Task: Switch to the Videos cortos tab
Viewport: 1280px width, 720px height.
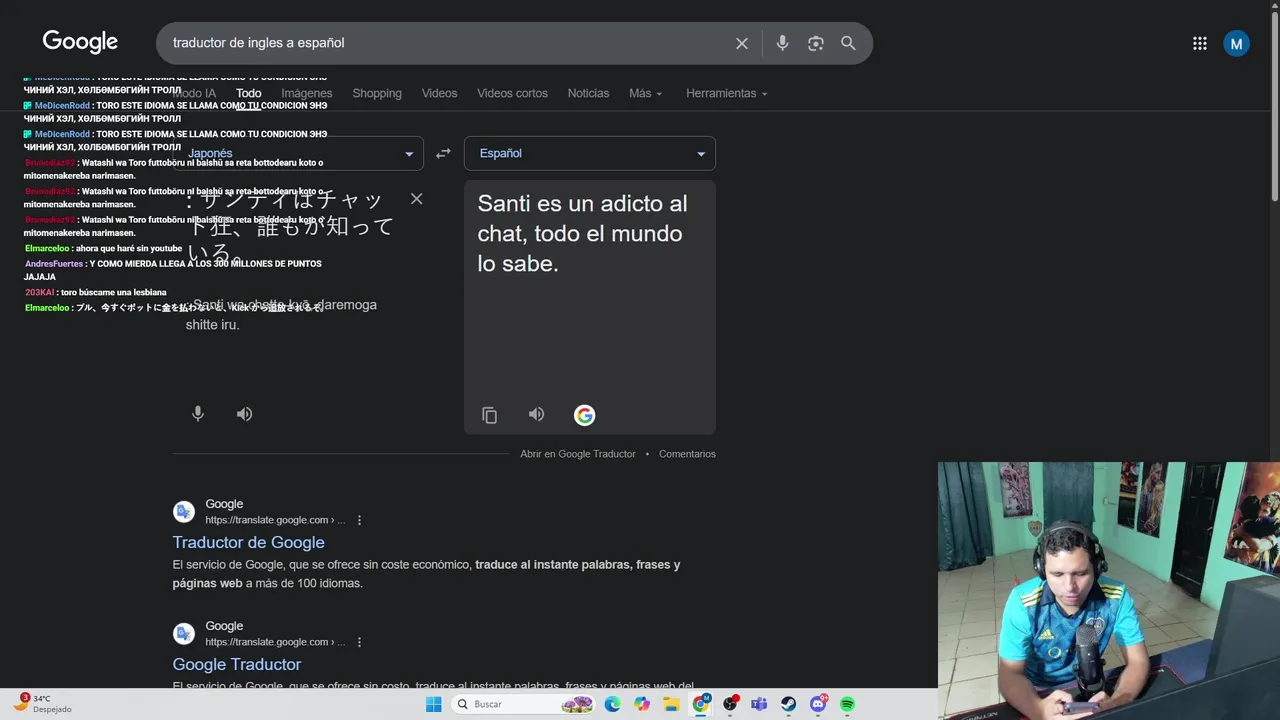Action: pos(512,93)
